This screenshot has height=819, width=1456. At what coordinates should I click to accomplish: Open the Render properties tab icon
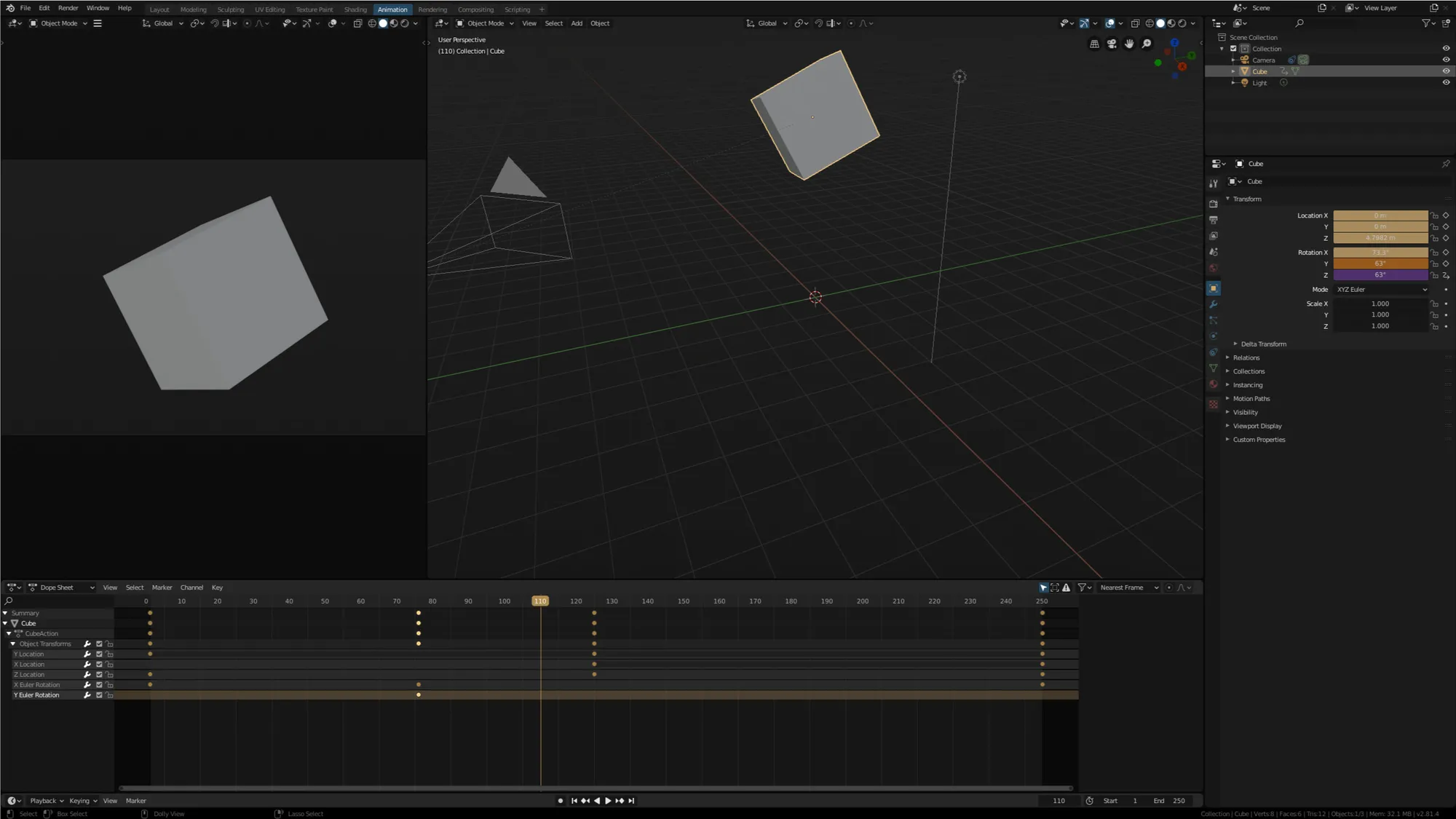1214,204
